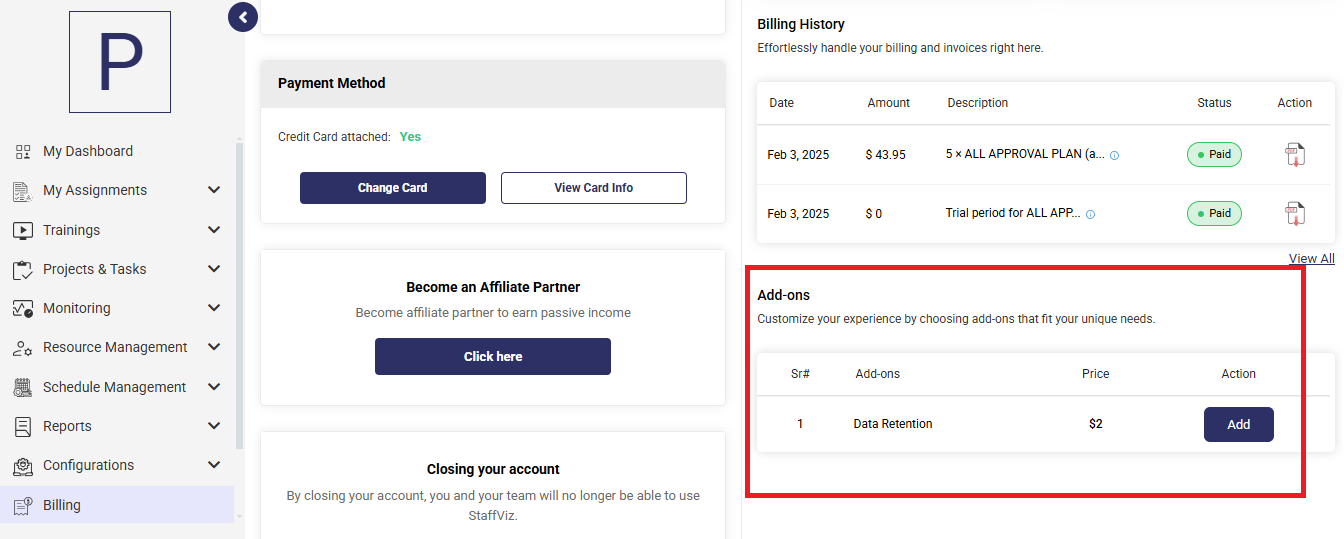1344x539 pixels.
Task: Open the Resource Management menu item
Action: 117,348
